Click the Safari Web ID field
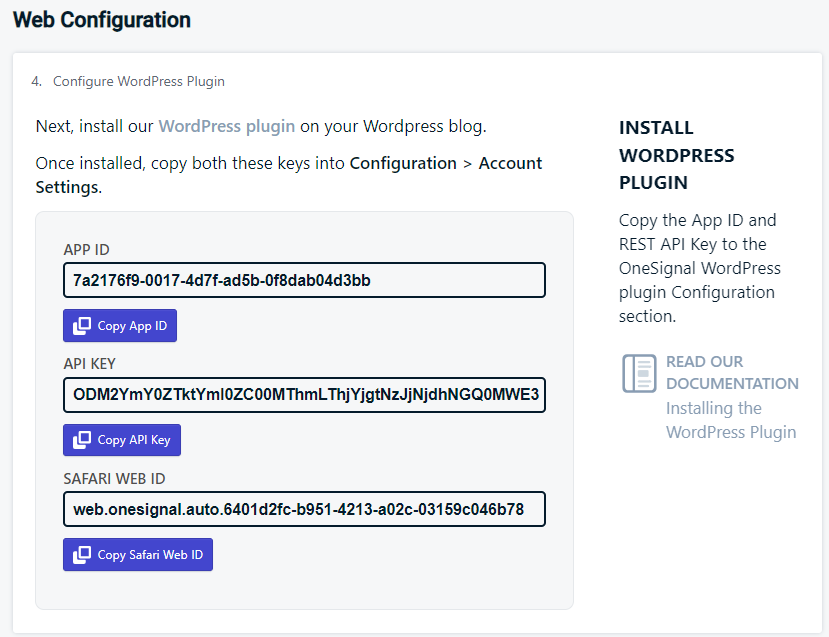The width and height of the screenshot is (829, 637). [304, 509]
